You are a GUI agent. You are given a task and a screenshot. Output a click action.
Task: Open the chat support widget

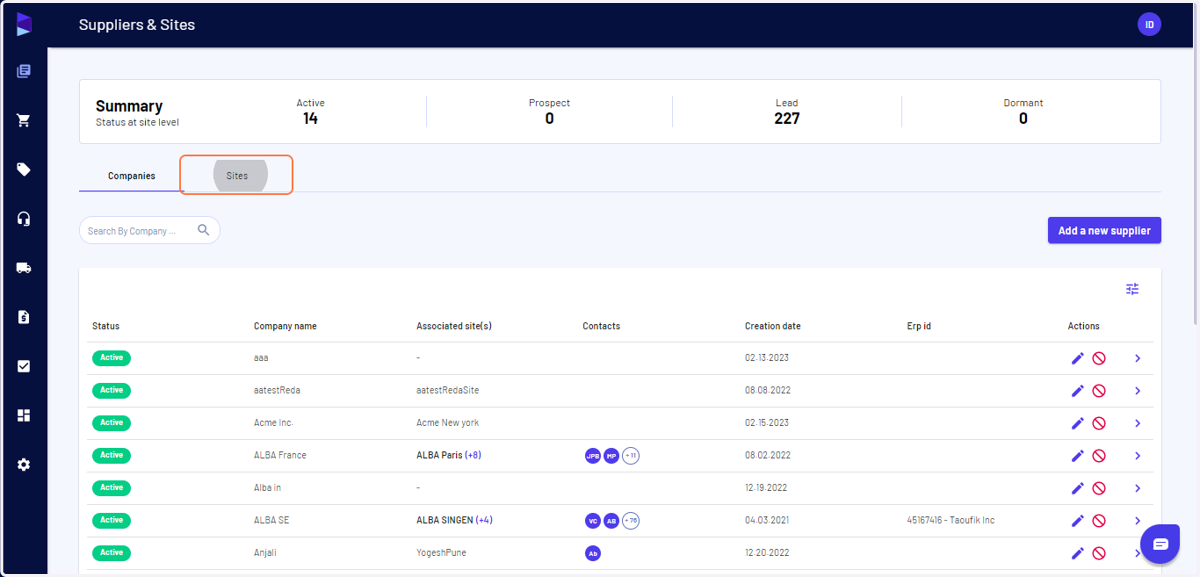click(1161, 544)
